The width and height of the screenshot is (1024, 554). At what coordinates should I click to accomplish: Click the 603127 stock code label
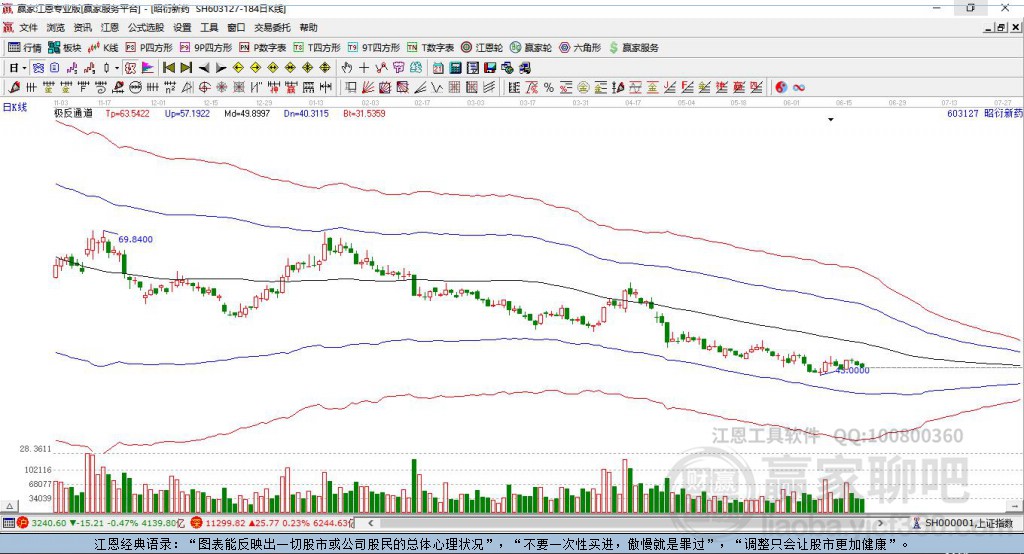[x=963, y=113]
